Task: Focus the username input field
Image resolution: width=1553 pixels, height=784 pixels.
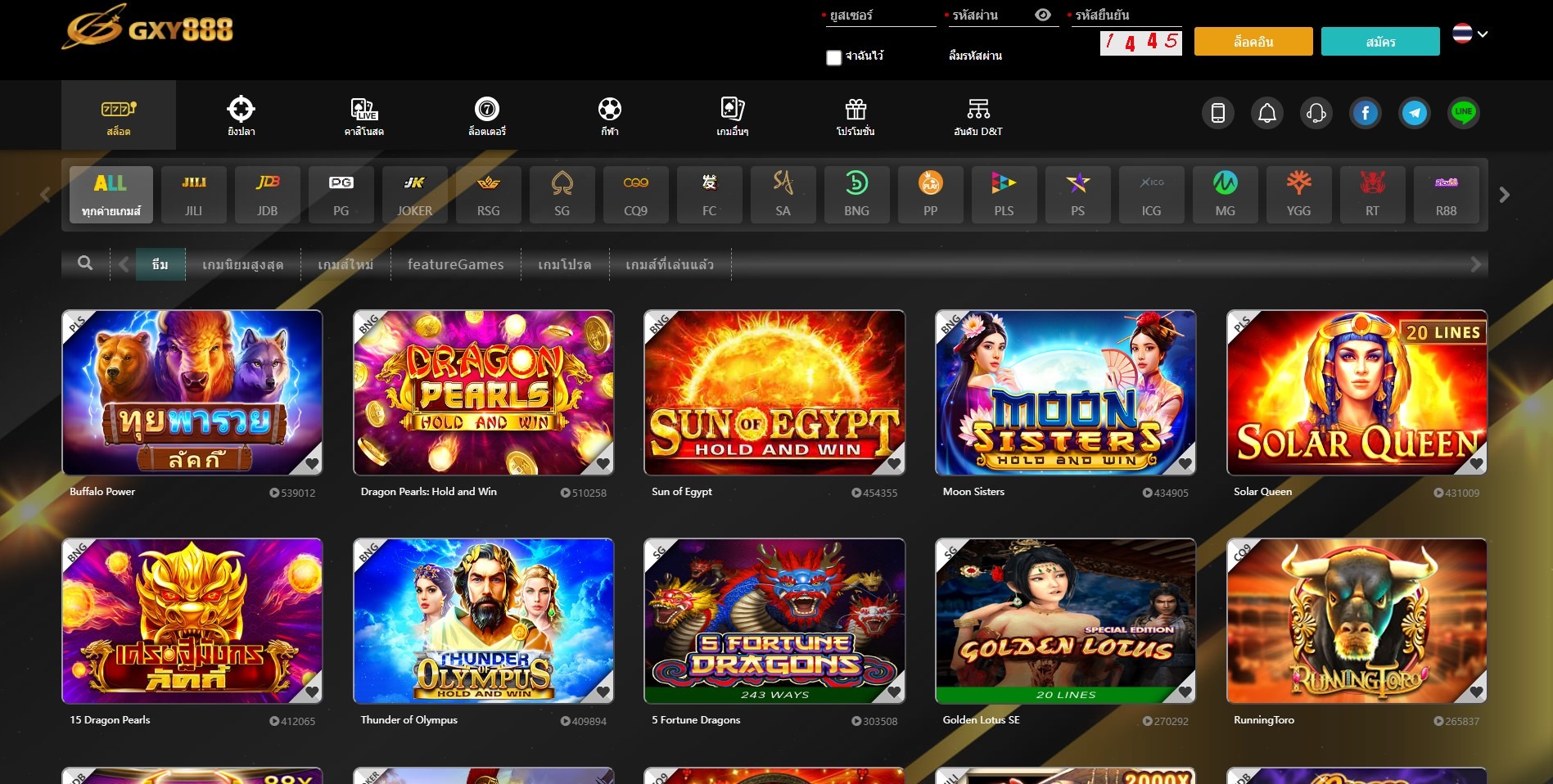Action: [x=881, y=16]
